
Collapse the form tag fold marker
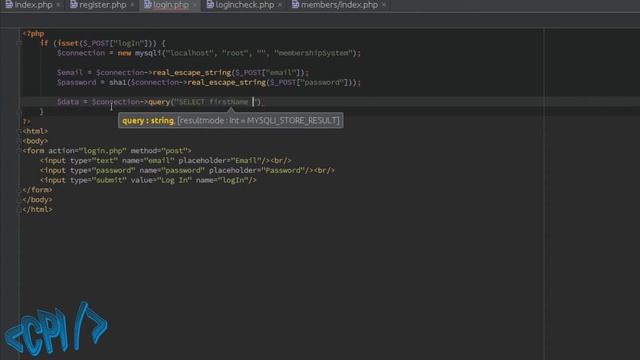19,151
